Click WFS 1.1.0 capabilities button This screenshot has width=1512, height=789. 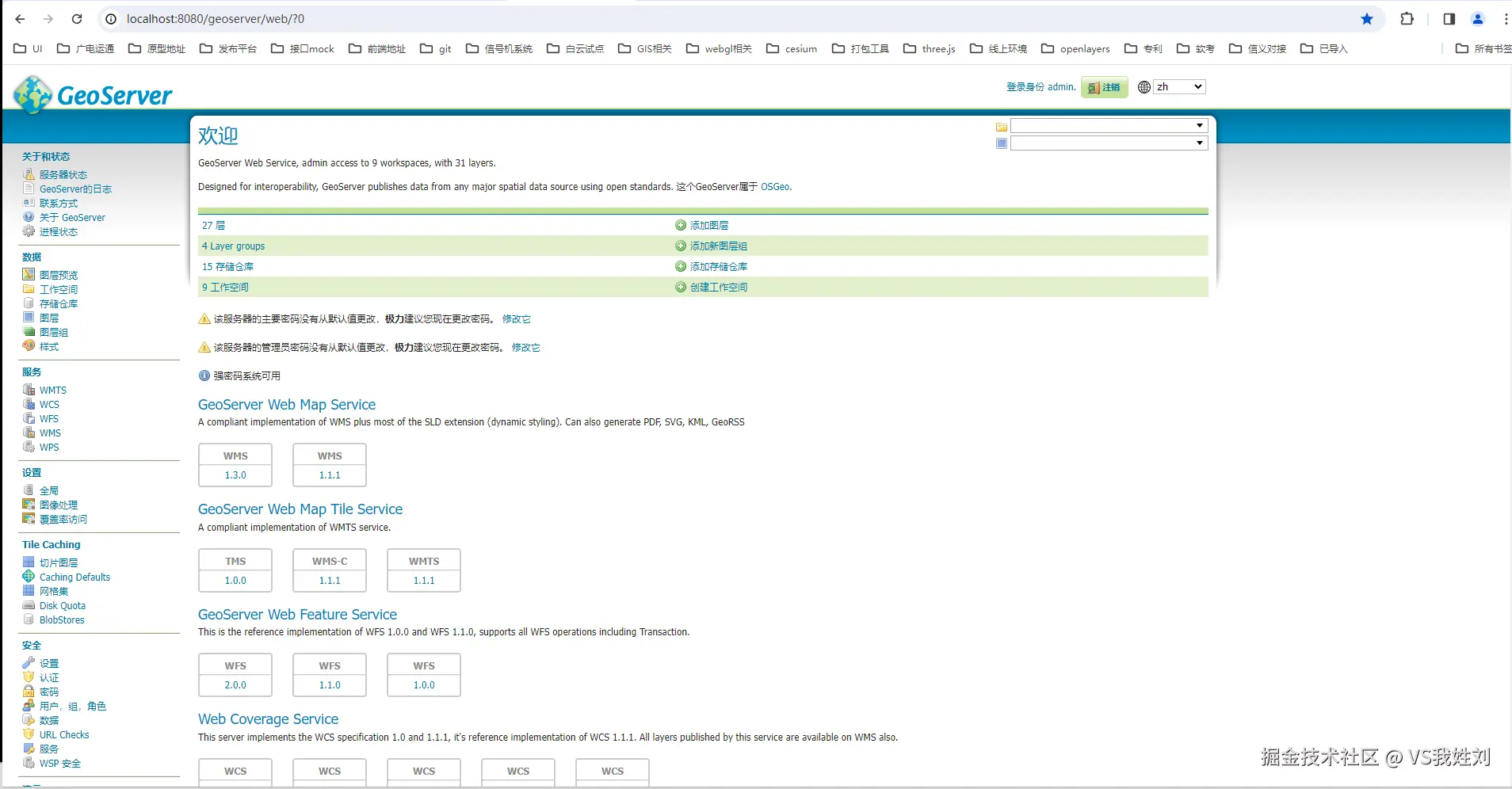[330, 675]
